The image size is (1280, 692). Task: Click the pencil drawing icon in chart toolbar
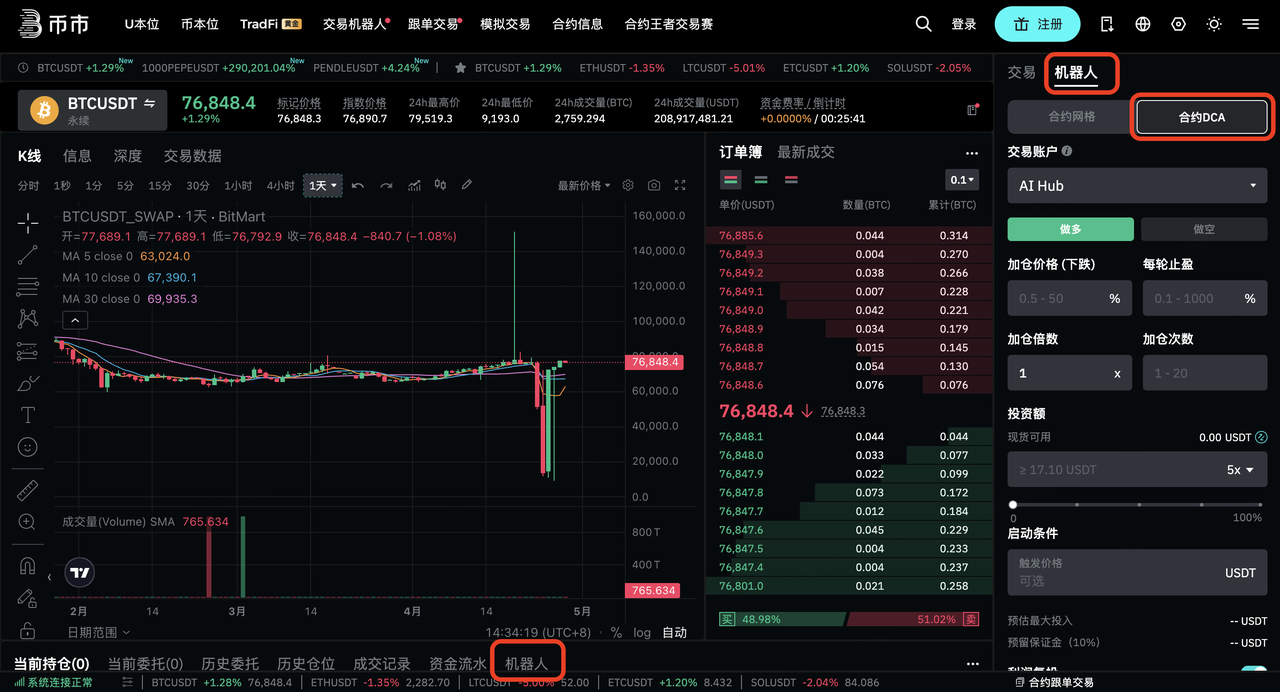tap(466, 186)
